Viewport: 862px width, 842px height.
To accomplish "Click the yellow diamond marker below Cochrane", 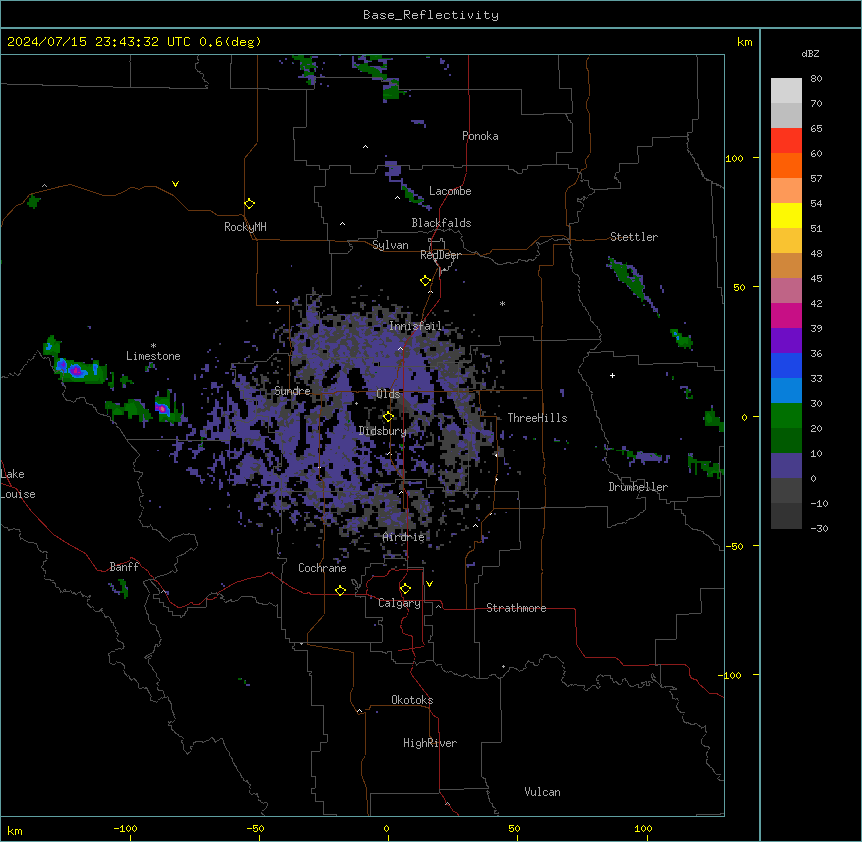I will pyautogui.click(x=340, y=590).
